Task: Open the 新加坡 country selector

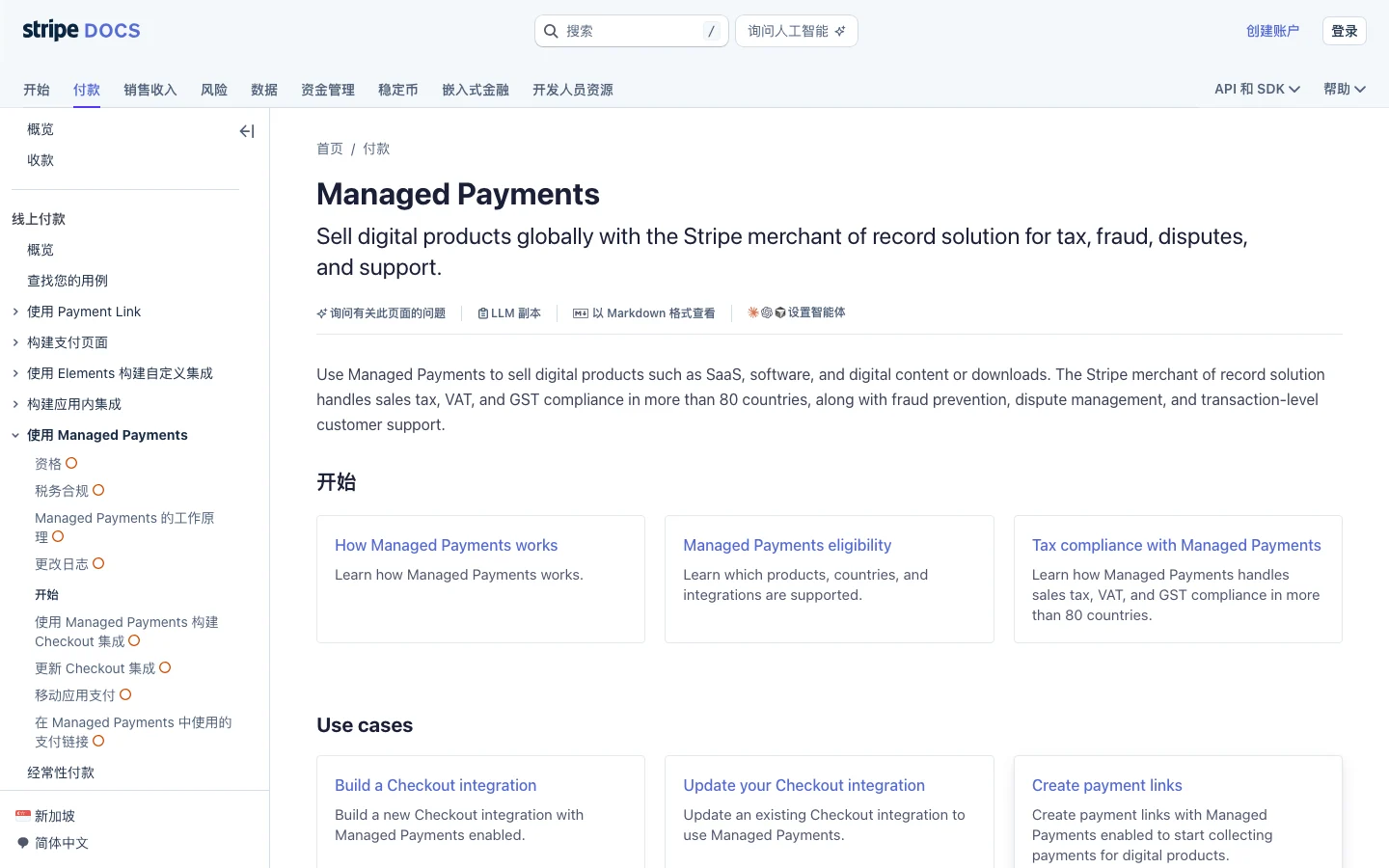Action: pyautogui.click(x=45, y=816)
